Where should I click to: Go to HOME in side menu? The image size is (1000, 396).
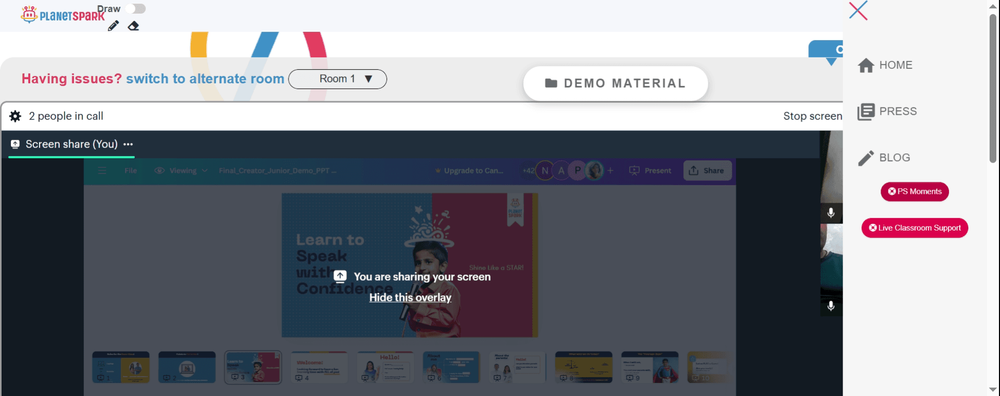click(885, 65)
